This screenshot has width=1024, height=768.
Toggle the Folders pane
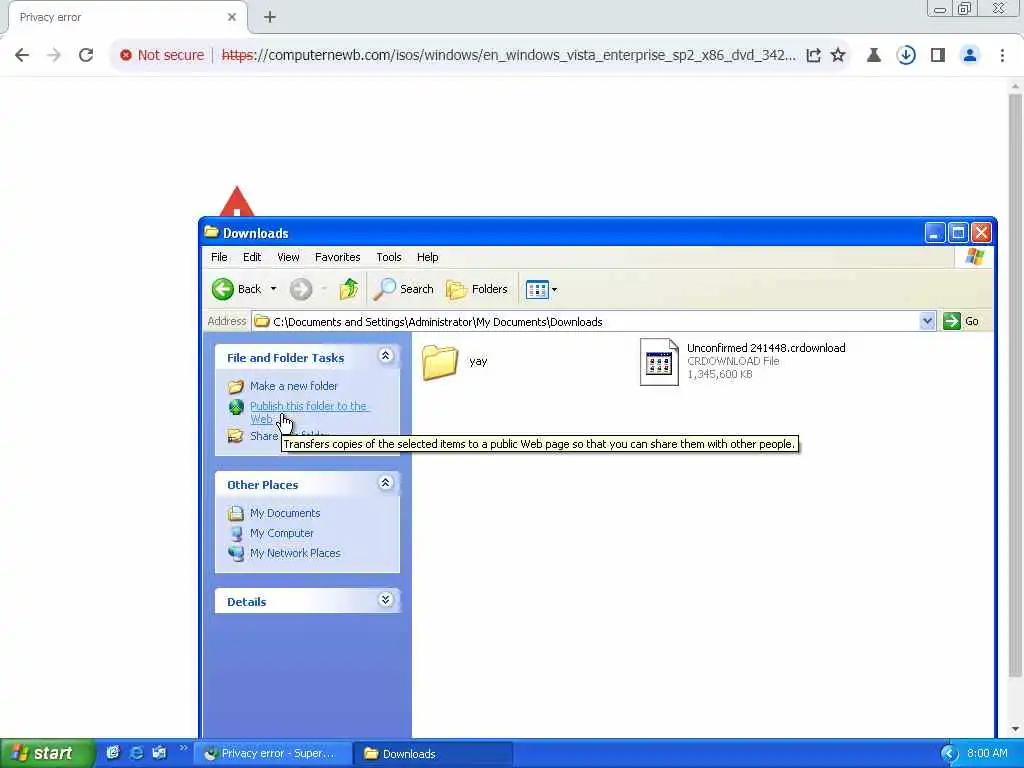477,289
